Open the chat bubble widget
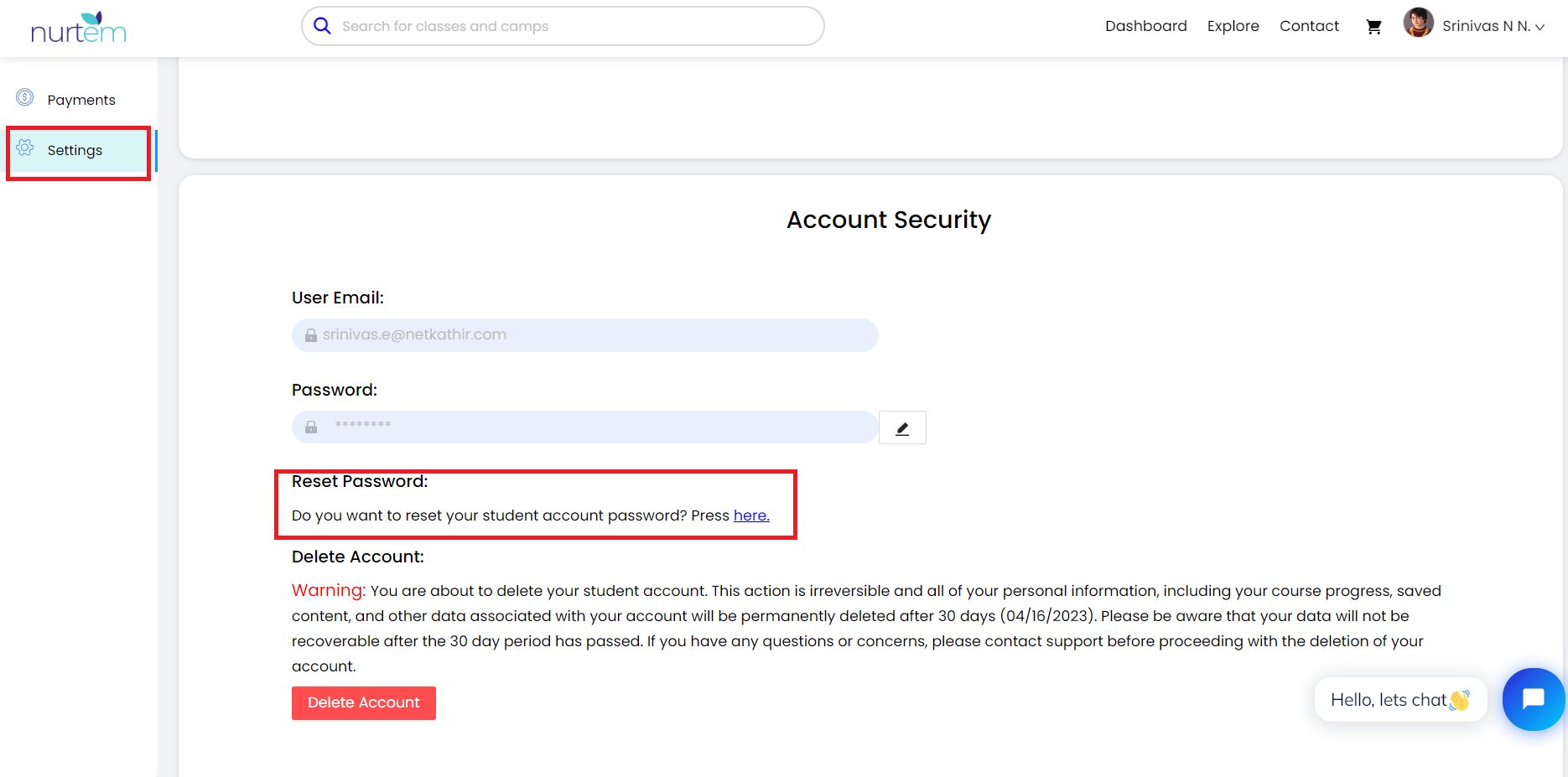 (1533, 699)
